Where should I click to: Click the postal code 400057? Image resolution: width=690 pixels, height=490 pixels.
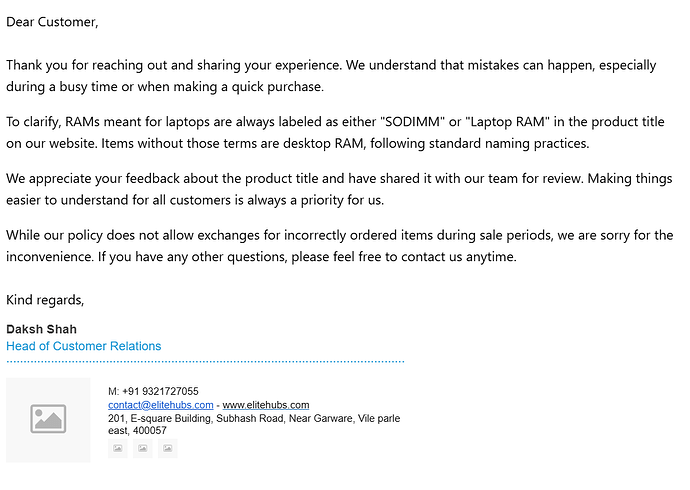(150, 431)
